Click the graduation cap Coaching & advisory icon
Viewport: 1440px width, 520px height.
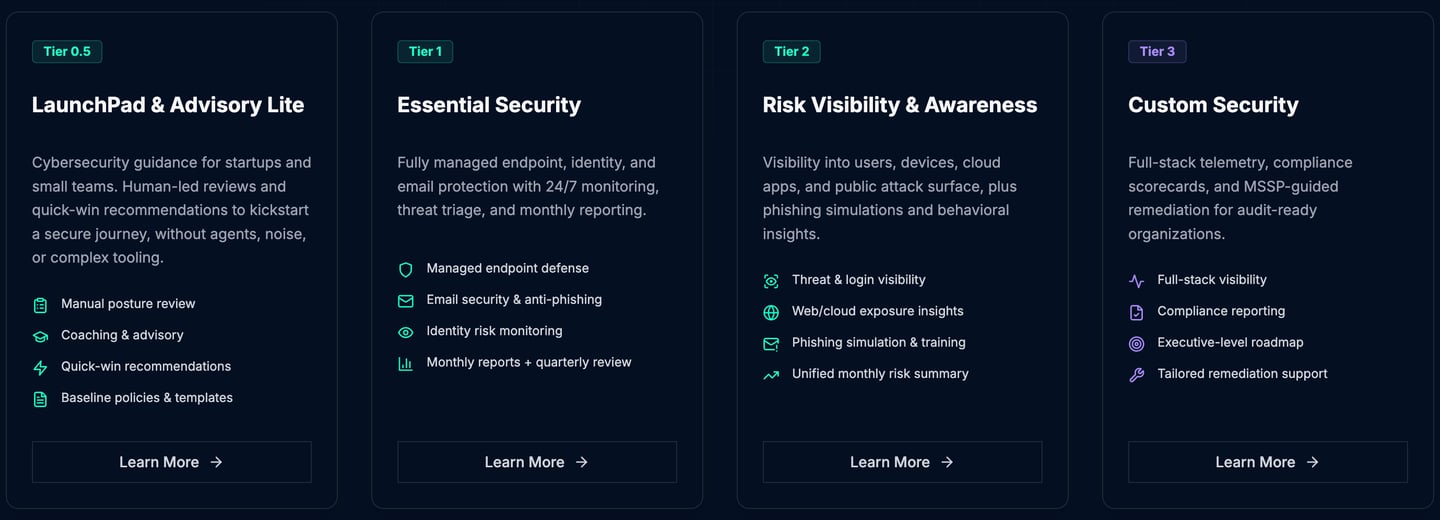[40, 336]
